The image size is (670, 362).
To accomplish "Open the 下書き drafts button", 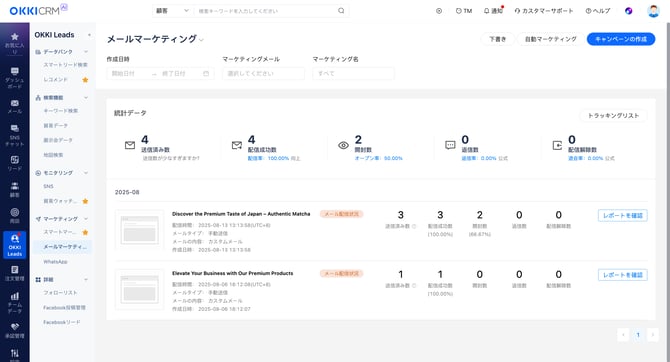I will coord(498,39).
